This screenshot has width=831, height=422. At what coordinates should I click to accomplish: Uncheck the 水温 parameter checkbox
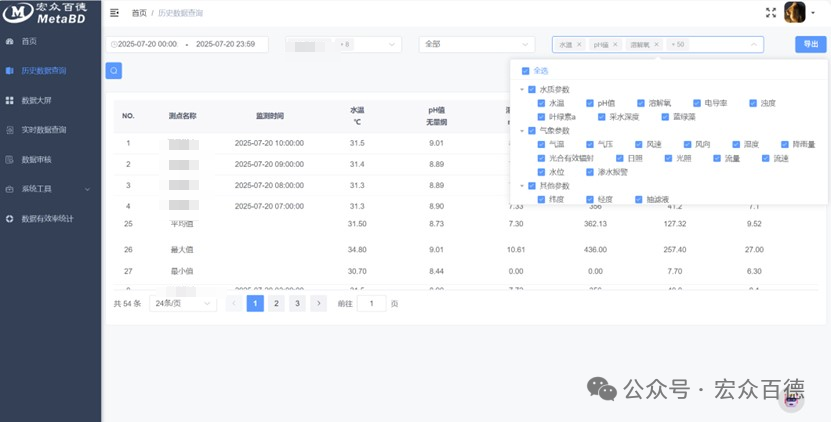tap(541, 103)
